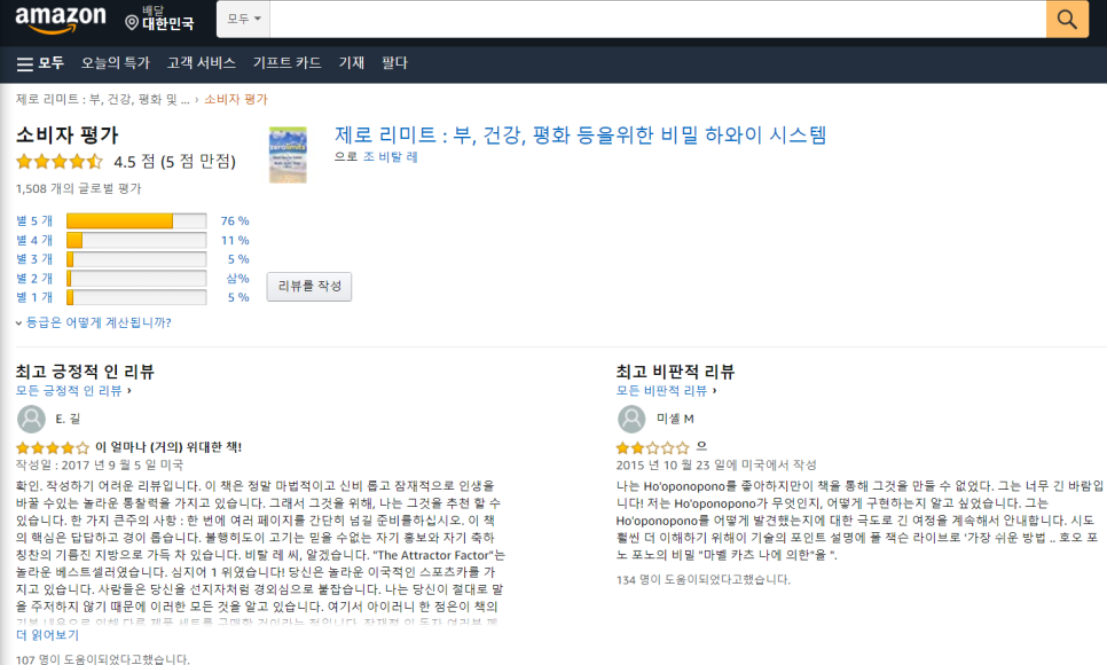Click inside the search input field
The image size is (1108, 670).
658,19
